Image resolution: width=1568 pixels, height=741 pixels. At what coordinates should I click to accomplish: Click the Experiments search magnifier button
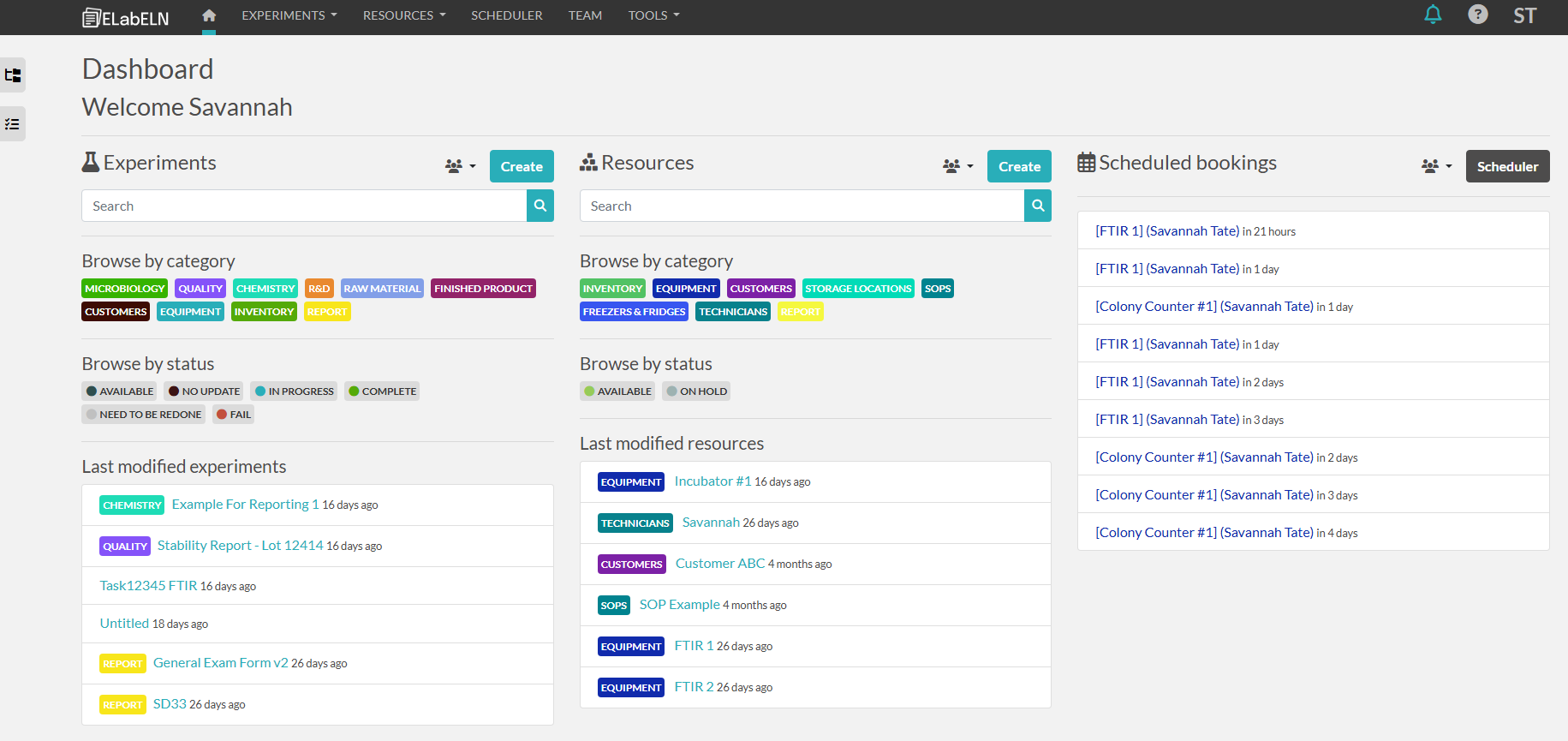tap(540, 206)
